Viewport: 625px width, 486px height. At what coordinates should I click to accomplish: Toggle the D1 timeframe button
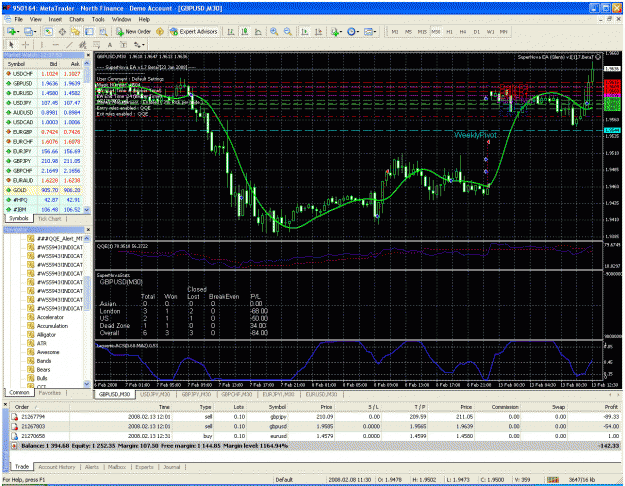tap(477, 31)
